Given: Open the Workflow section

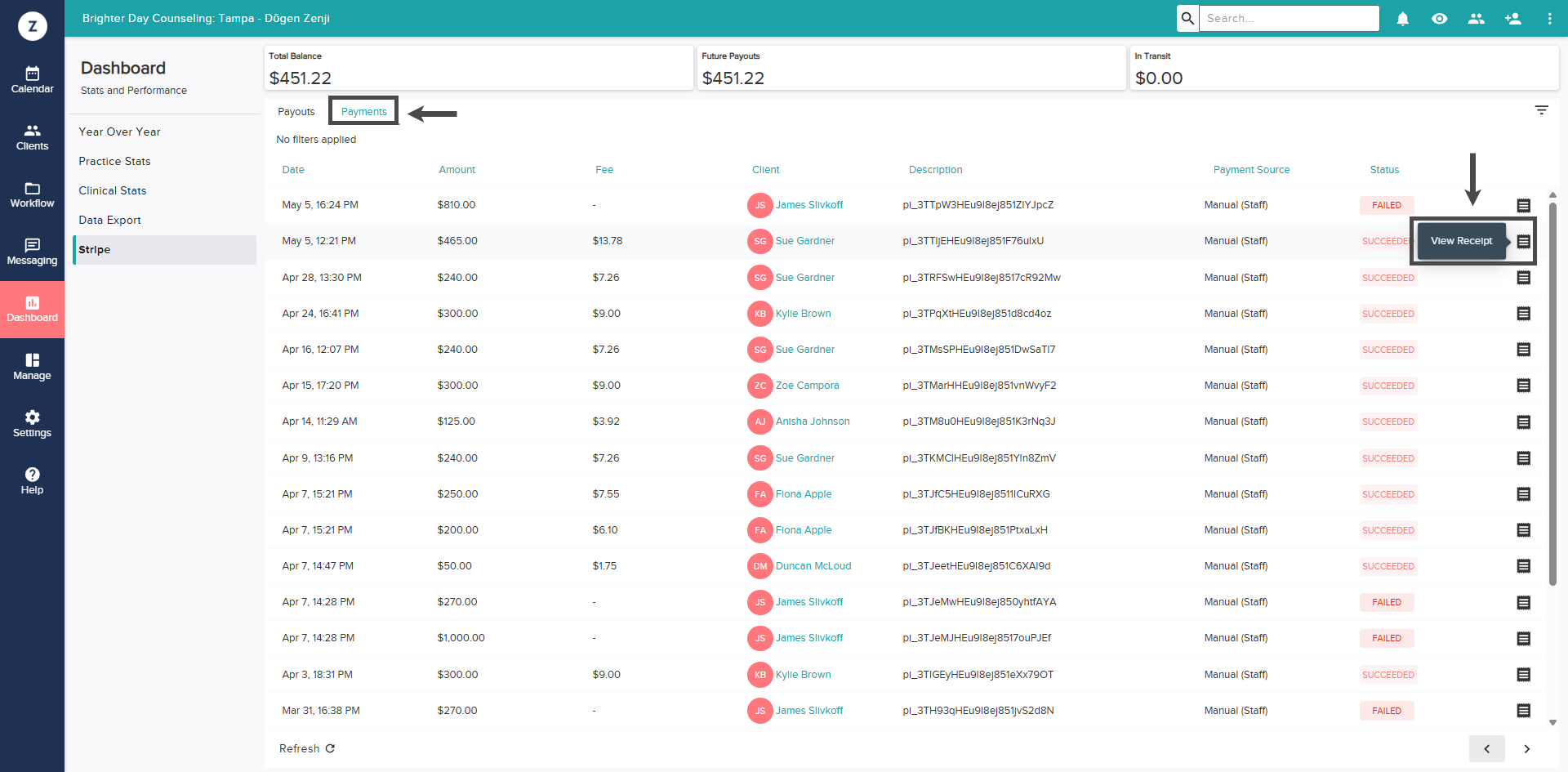Looking at the screenshot, I should tap(32, 194).
